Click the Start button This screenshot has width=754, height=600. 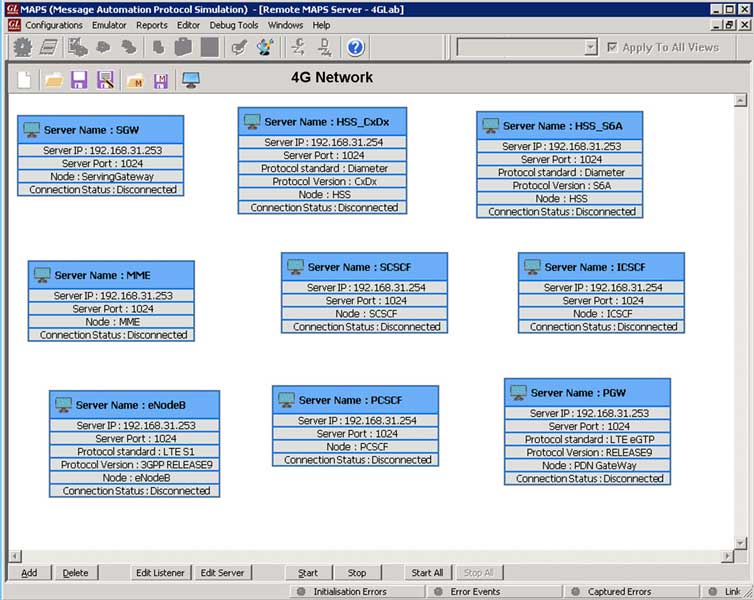(x=308, y=573)
